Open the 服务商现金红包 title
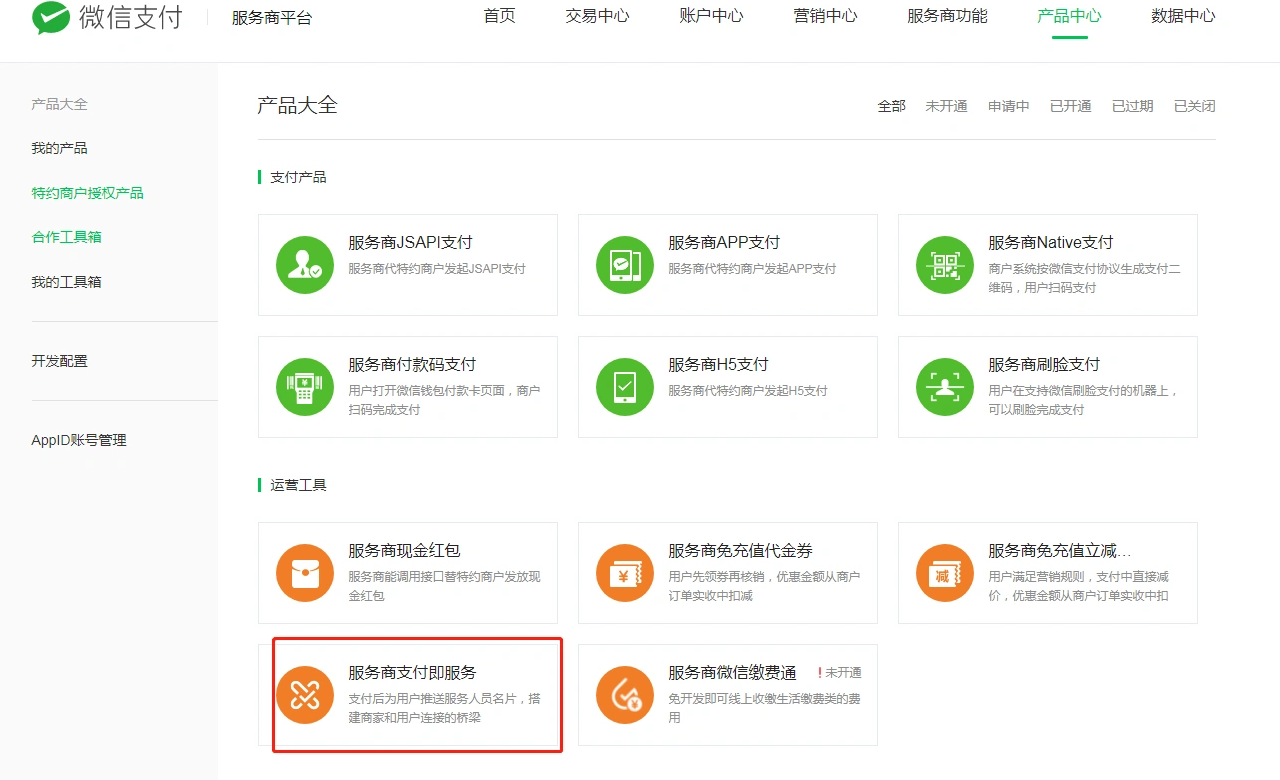Screen dimensions: 1280x780 (404, 550)
